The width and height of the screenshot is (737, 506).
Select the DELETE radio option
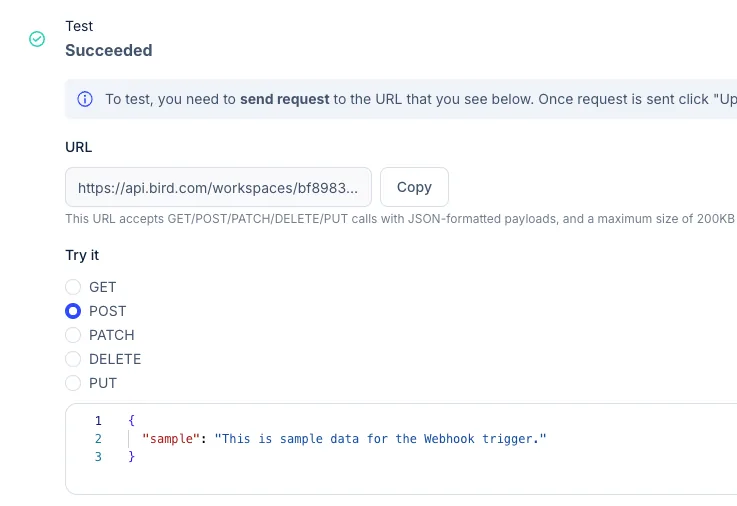click(73, 359)
